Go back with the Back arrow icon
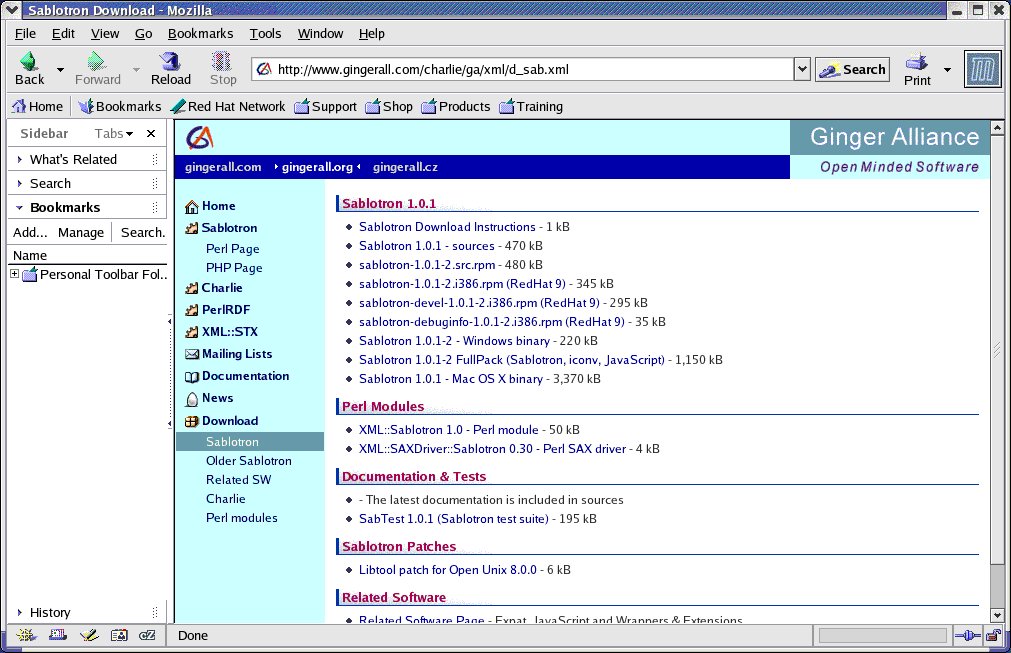This screenshot has width=1011, height=653. 29,61
